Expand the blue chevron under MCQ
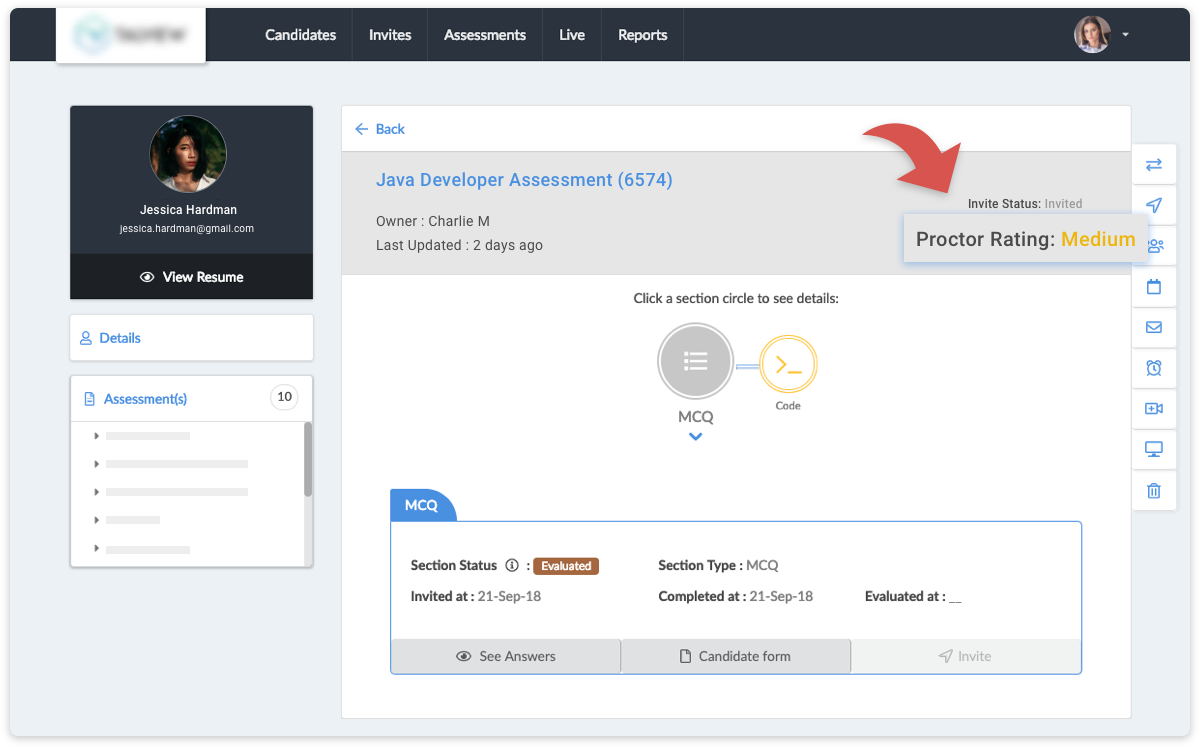 click(x=695, y=437)
